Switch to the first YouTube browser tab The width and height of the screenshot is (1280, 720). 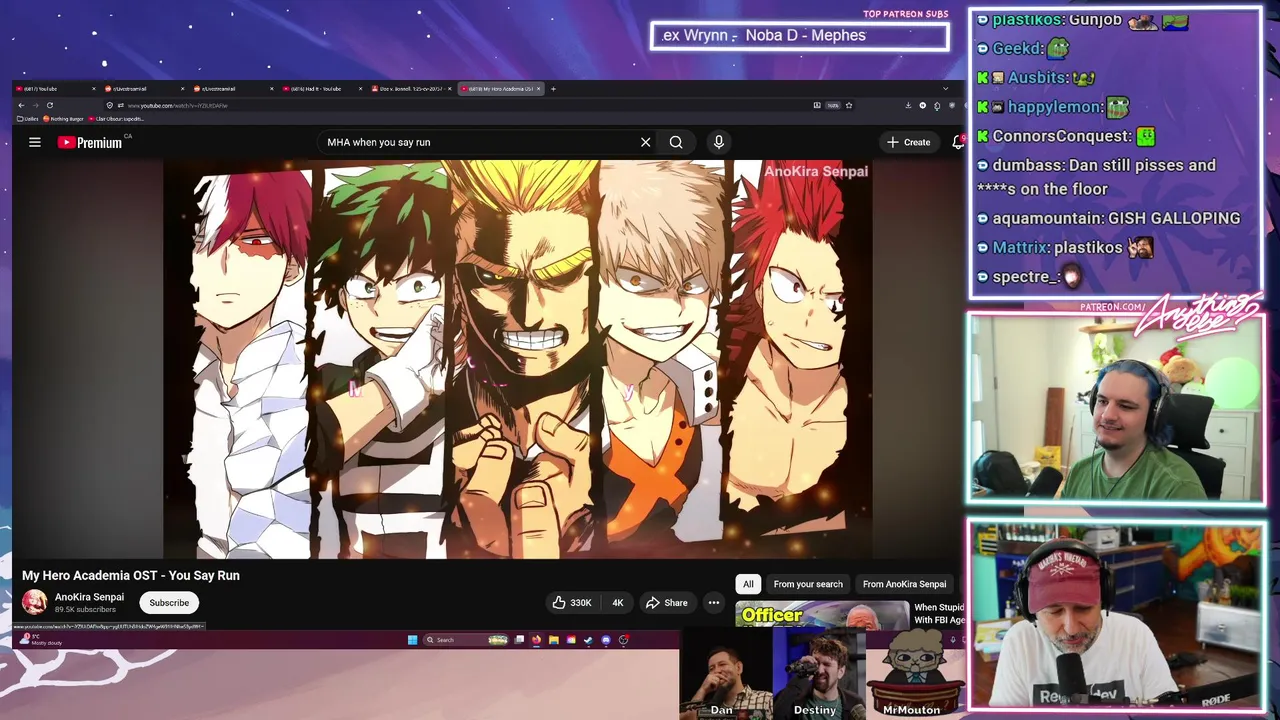(x=55, y=89)
